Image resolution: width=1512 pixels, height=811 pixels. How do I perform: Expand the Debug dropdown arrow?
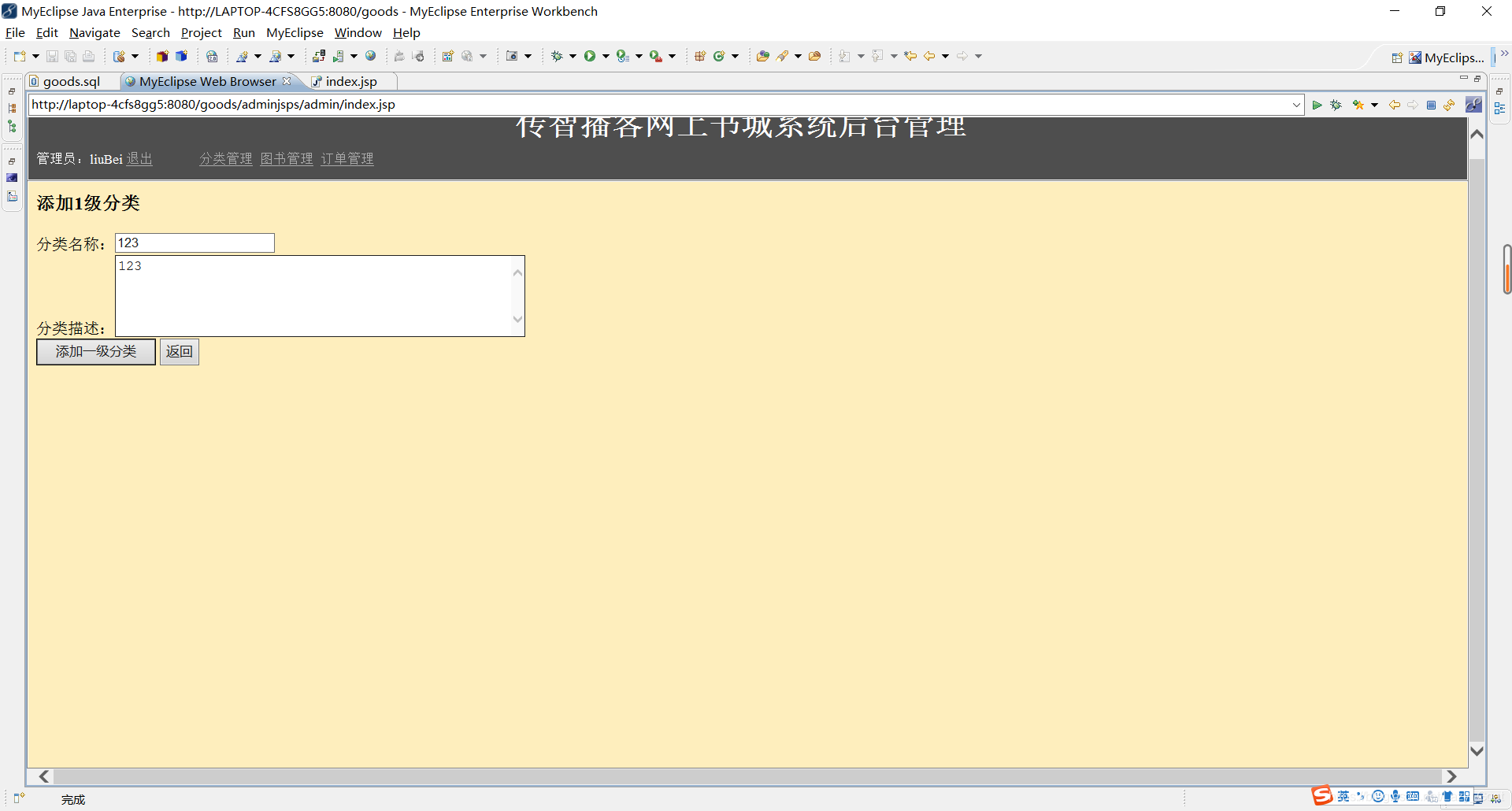[x=573, y=56]
